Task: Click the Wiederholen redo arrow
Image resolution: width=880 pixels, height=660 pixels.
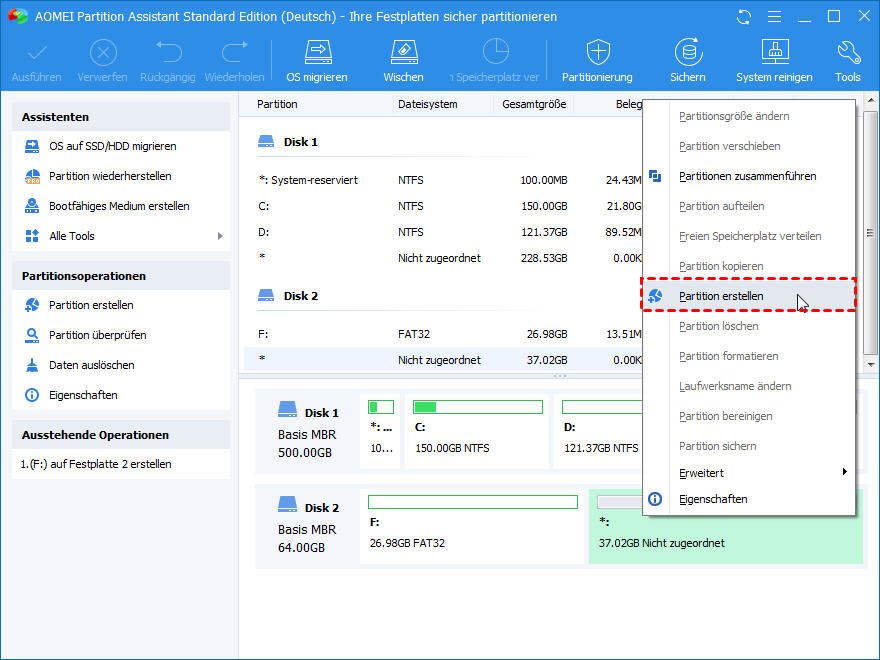Action: point(235,52)
